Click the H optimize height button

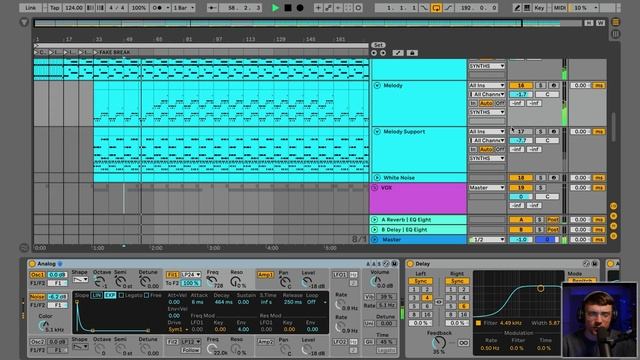point(589,23)
